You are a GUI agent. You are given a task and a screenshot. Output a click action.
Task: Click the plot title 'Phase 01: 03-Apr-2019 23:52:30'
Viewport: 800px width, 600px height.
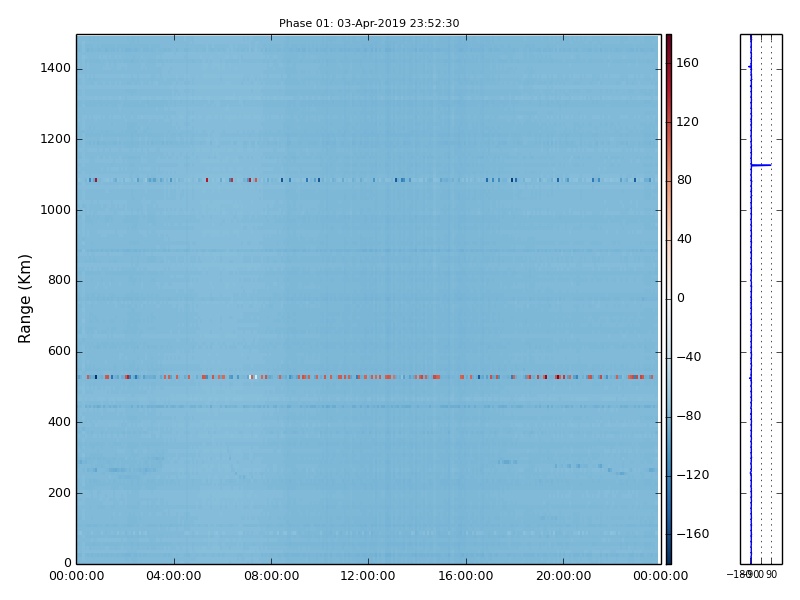(369, 23)
